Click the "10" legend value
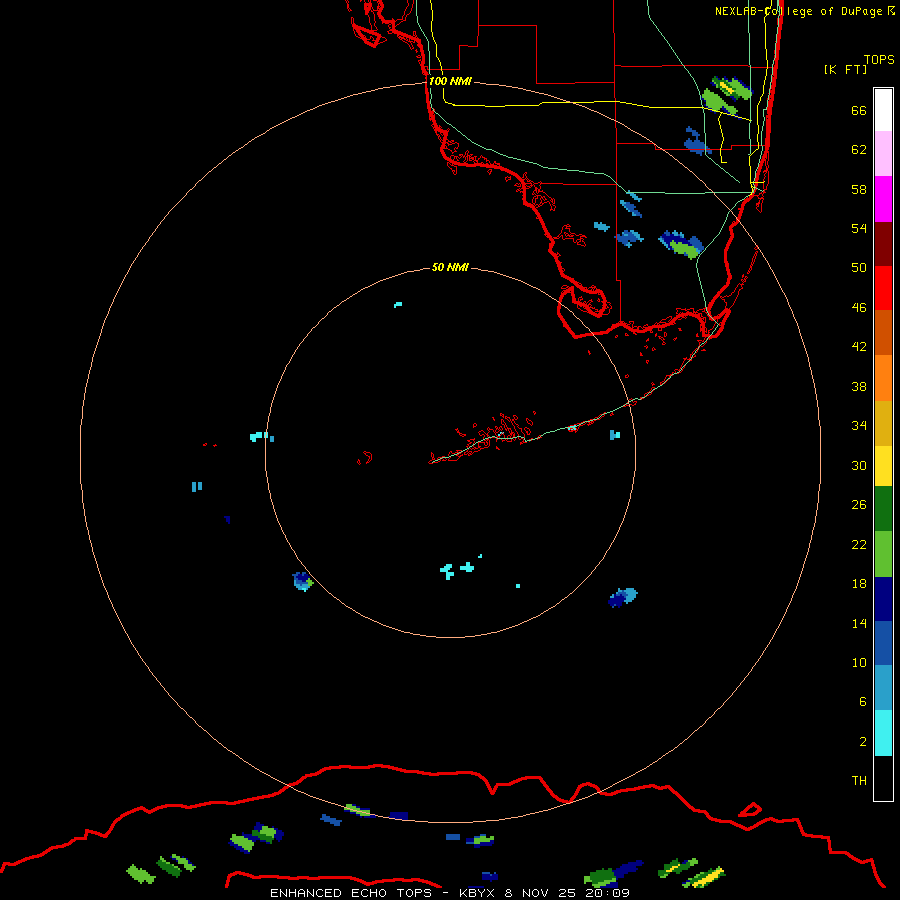Viewport: 900px width, 900px height. click(x=859, y=662)
